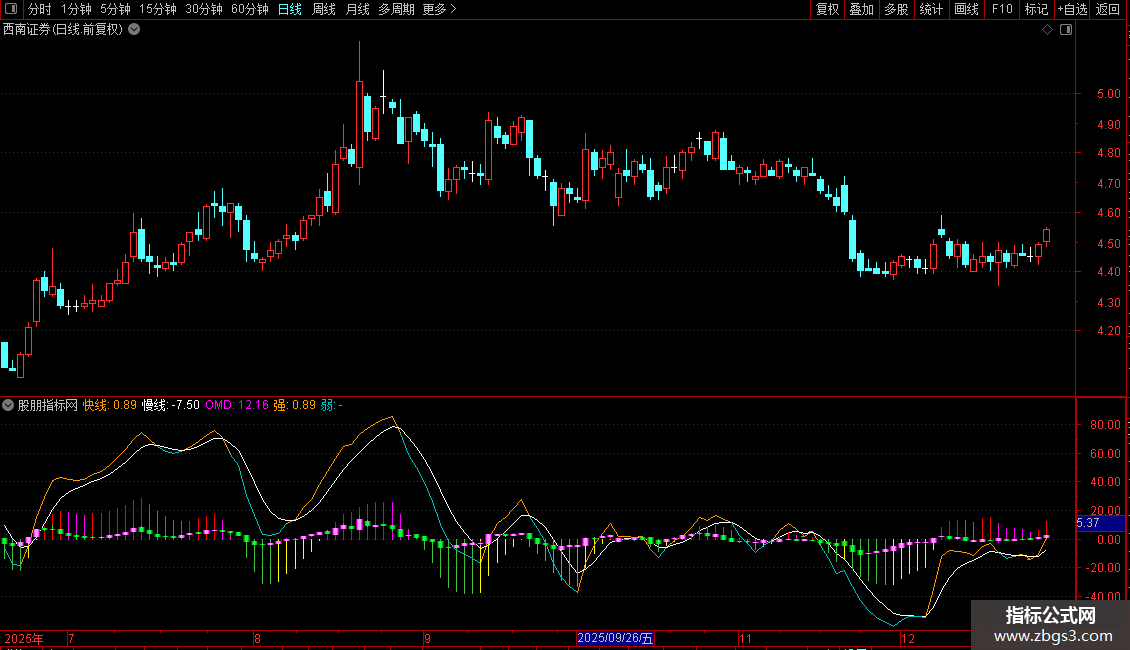Choose the 月线 monthly period

pos(357,10)
